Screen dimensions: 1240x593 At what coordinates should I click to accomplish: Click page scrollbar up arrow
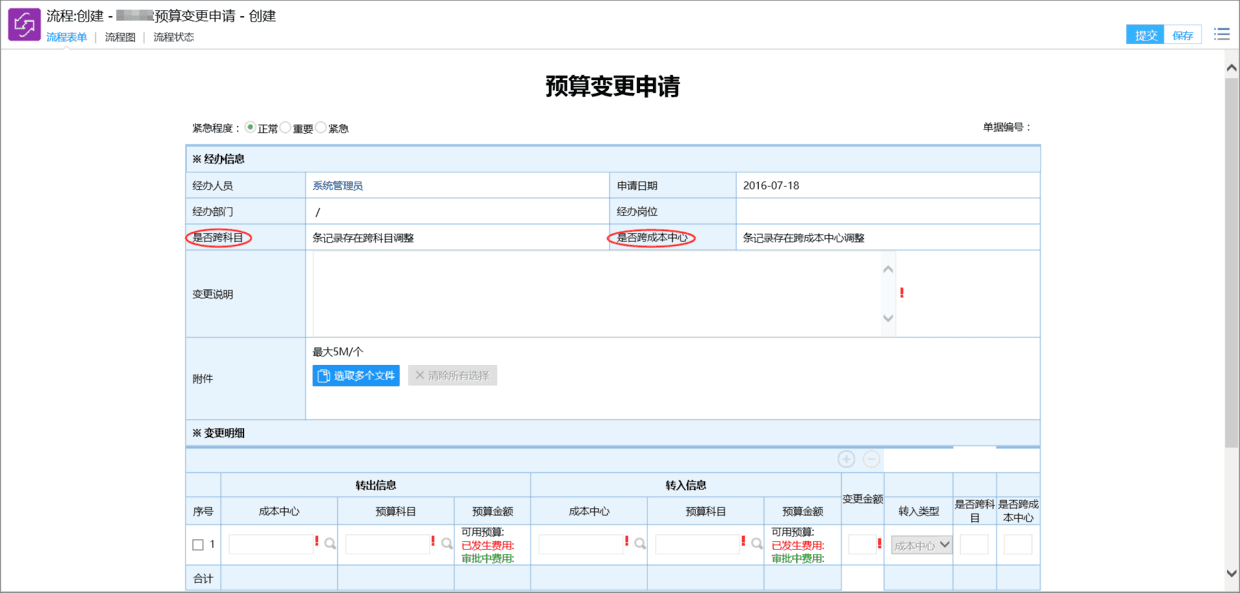tap(1232, 67)
